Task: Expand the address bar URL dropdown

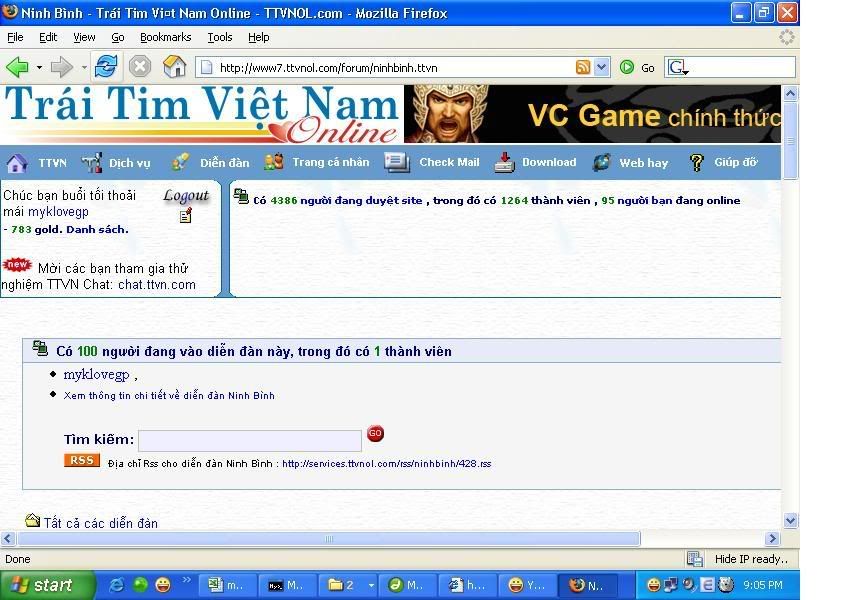Action: pos(602,67)
